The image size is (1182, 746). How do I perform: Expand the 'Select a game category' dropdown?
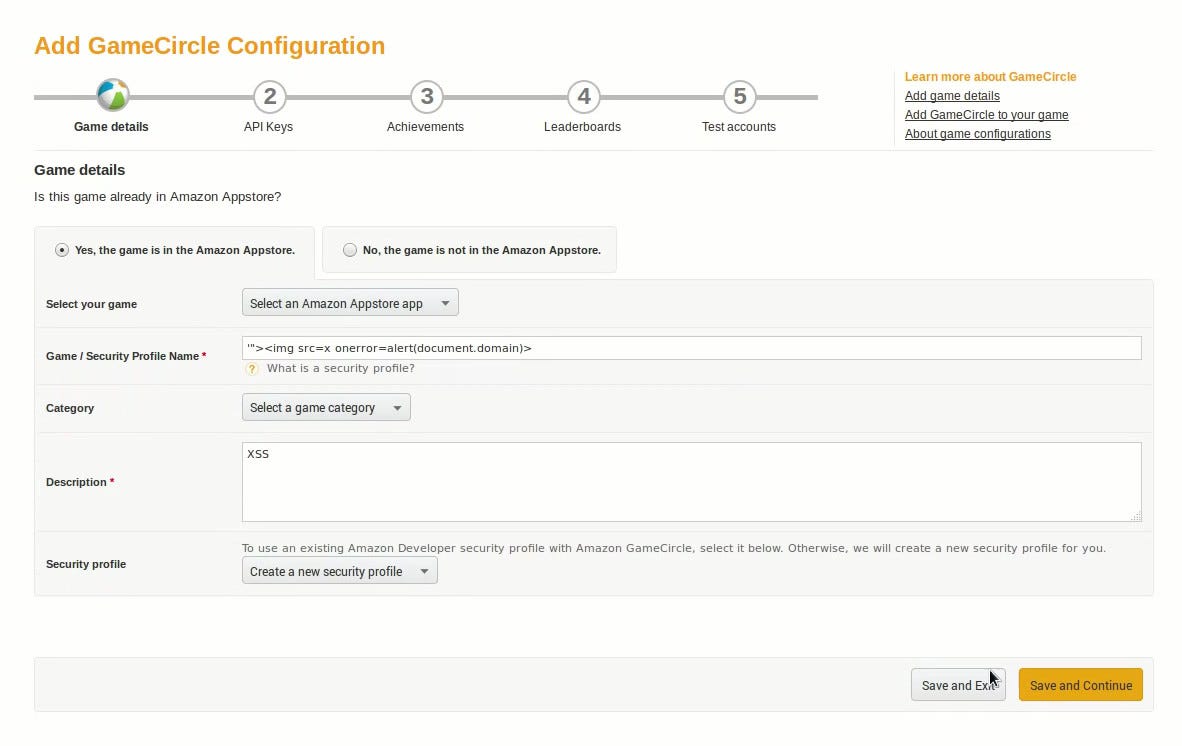[x=326, y=407]
